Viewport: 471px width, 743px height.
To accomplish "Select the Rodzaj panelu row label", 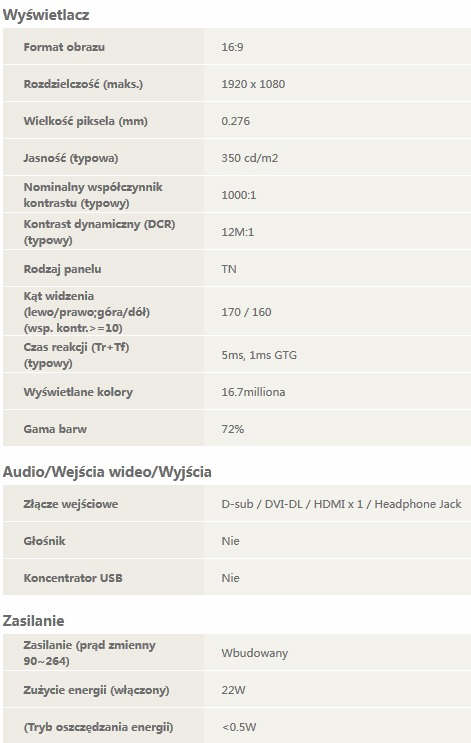I will [x=63, y=269].
